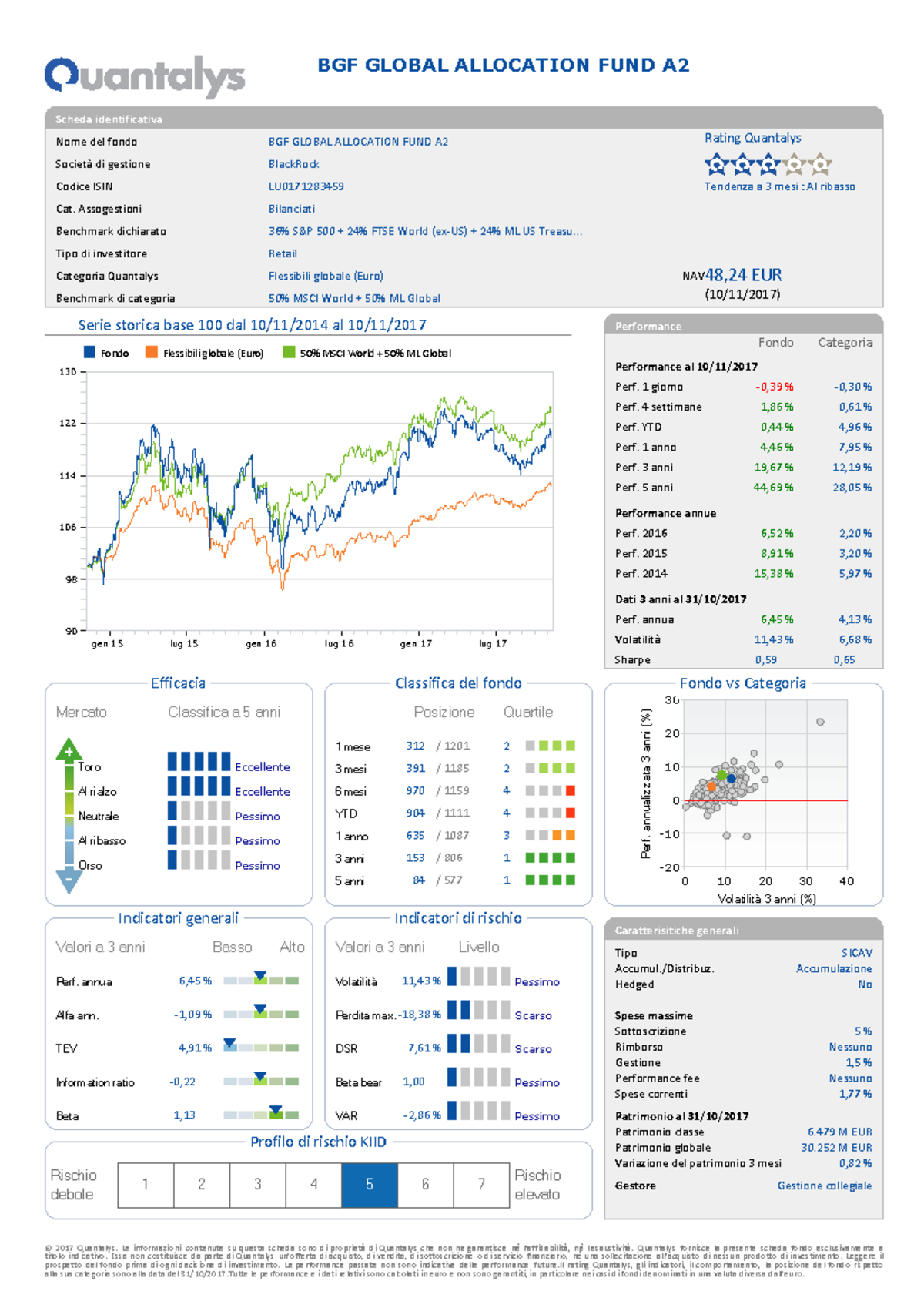The height and width of the screenshot is (1308, 924).
Task: Click the ISIN code LU0171283459
Action: [306, 186]
